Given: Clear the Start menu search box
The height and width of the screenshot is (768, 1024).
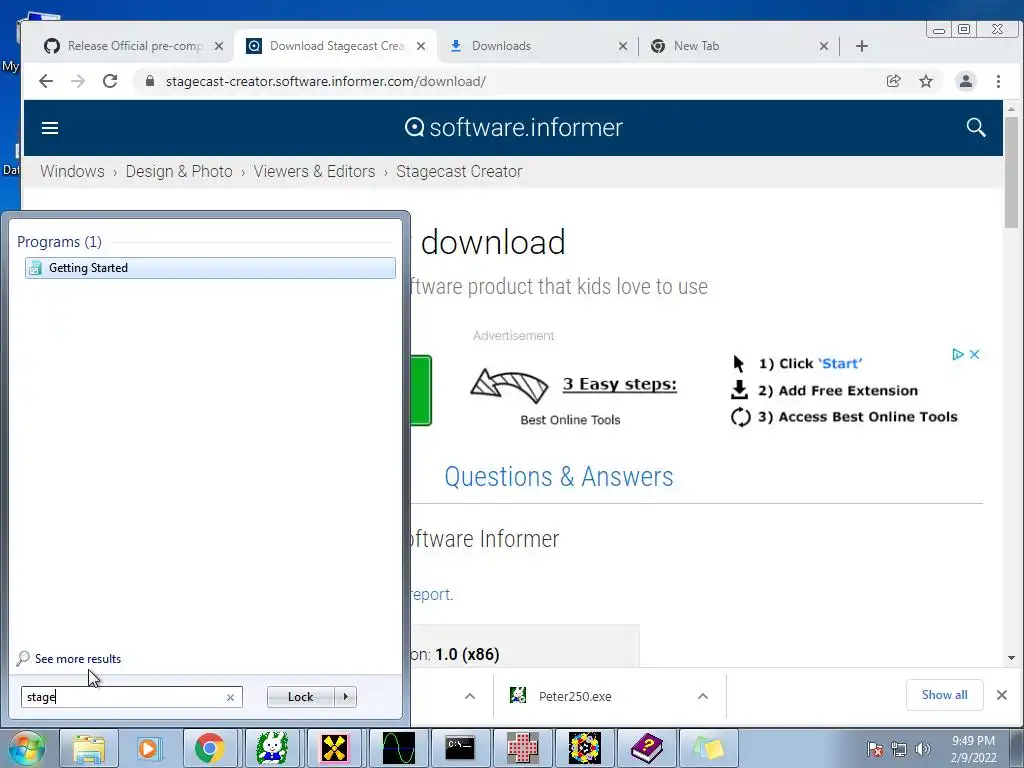Looking at the screenshot, I should click(231, 697).
